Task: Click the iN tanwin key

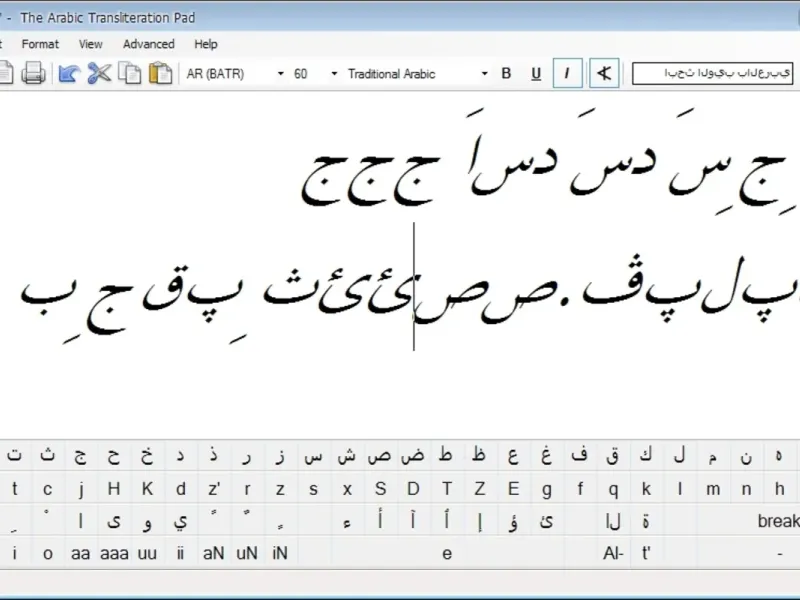Action: 280,554
